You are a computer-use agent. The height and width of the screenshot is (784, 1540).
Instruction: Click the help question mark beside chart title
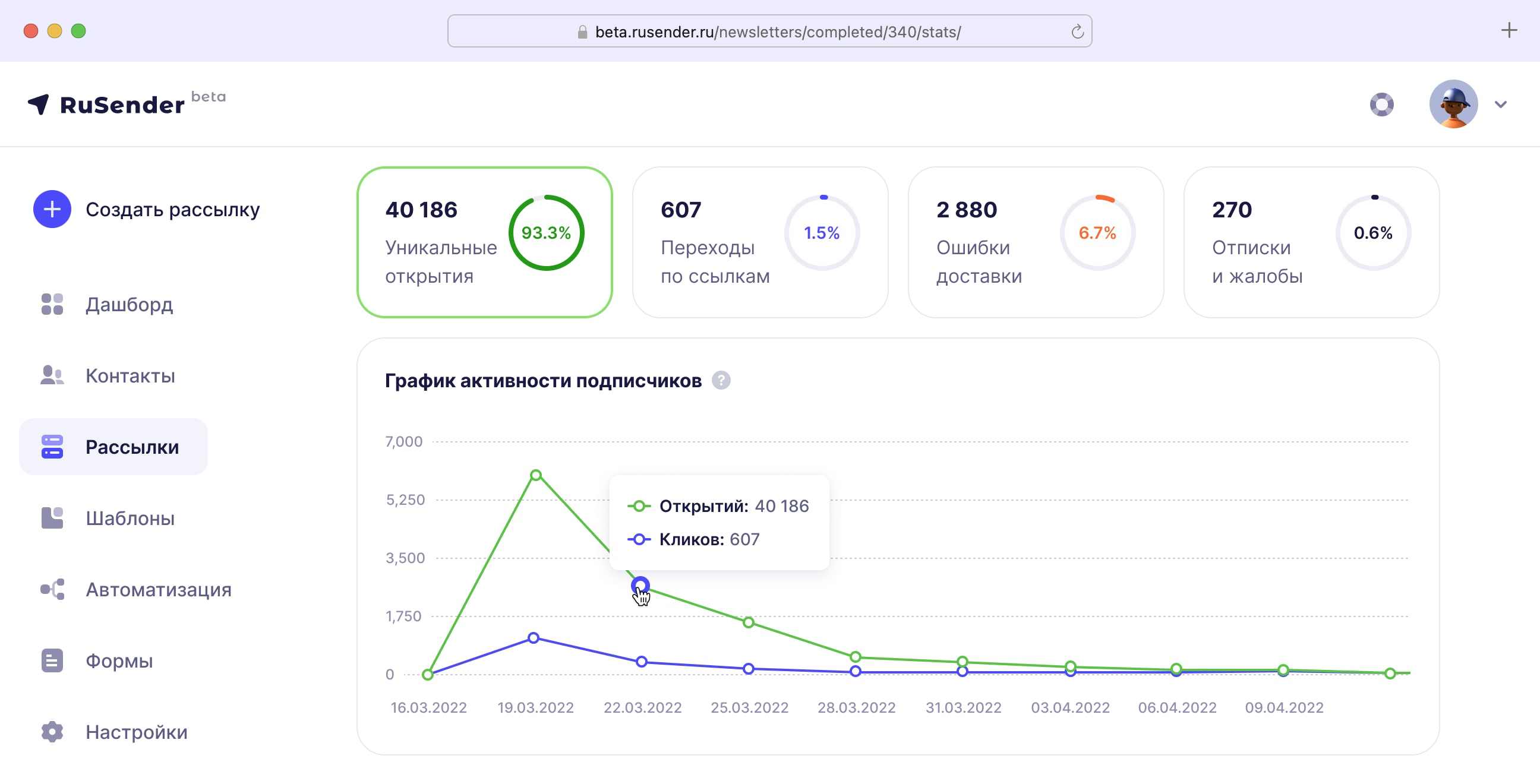click(721, 381)
